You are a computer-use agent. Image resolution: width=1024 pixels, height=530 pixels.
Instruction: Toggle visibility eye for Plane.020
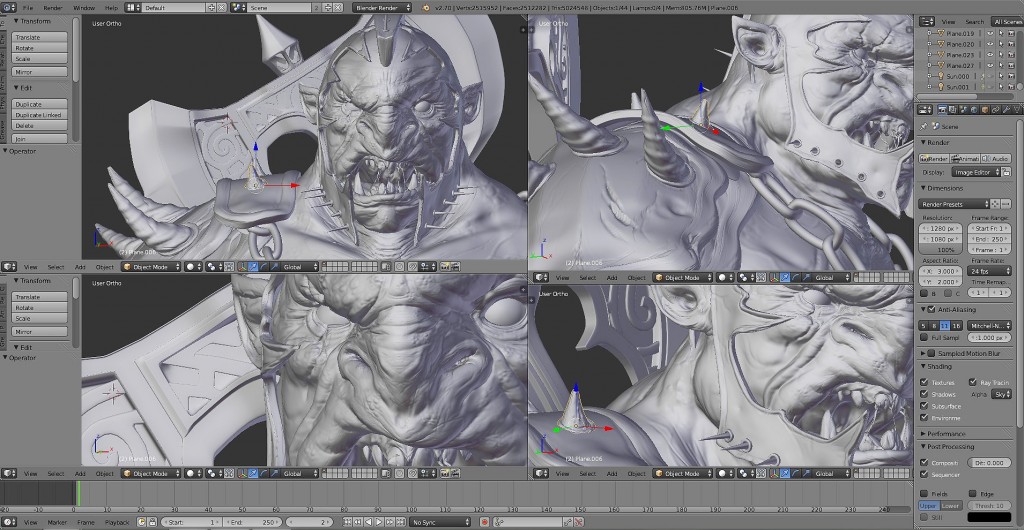990,44
